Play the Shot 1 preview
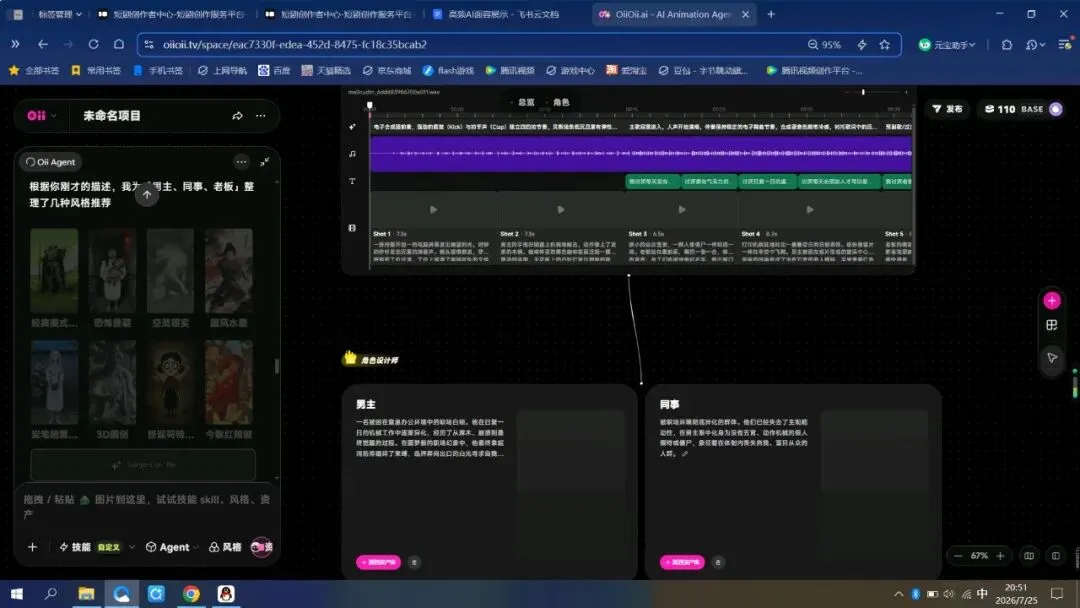The image size is (1080, 608). coord(433,209)
